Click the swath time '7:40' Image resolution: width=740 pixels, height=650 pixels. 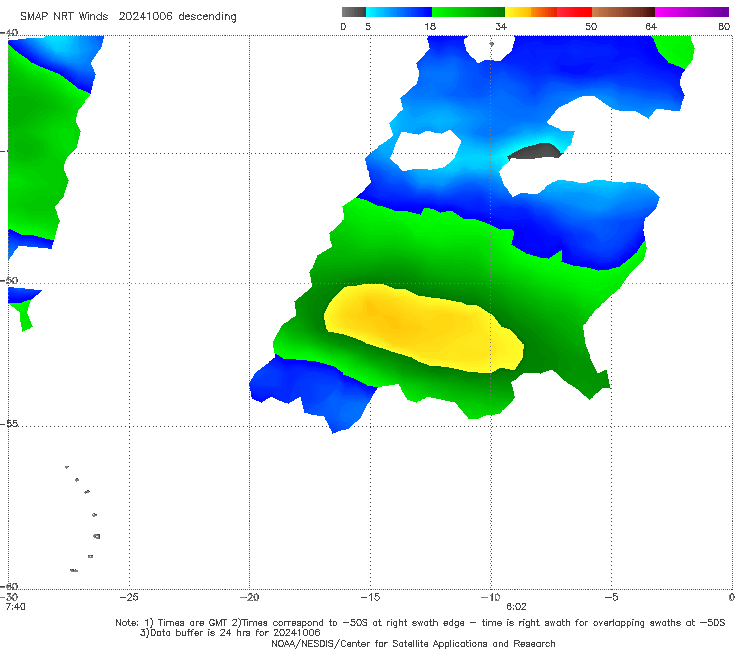pyautogui.click(x=15, y=607)
